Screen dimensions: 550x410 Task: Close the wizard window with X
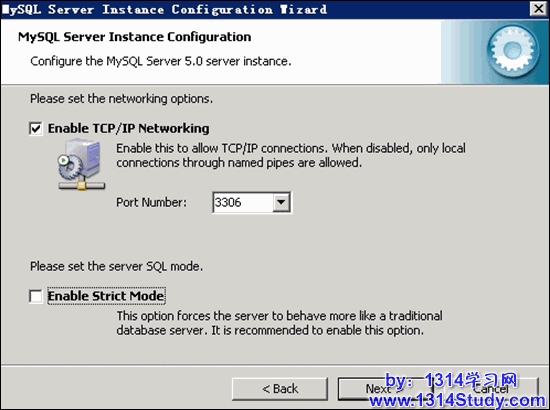tap(539, 9)
